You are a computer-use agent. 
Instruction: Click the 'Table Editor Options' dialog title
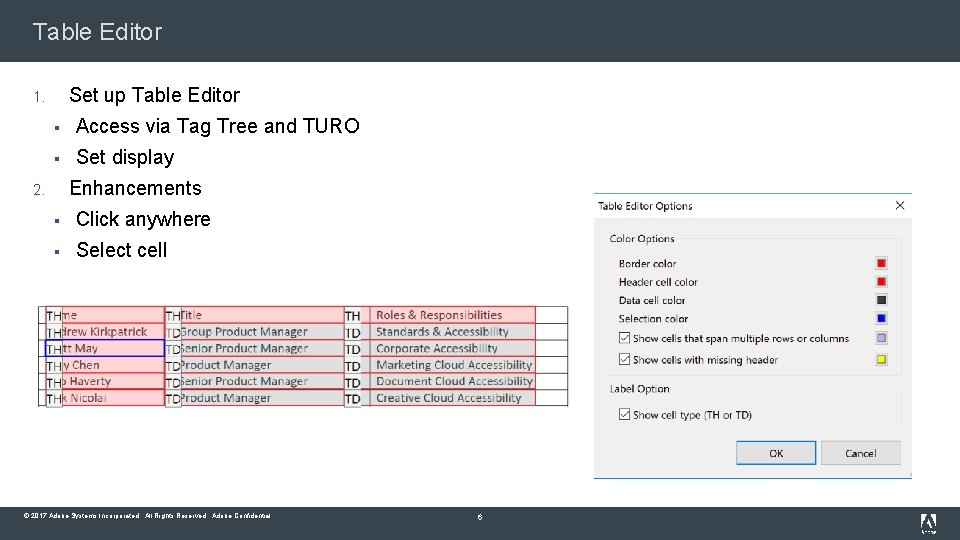pos(645,206)
